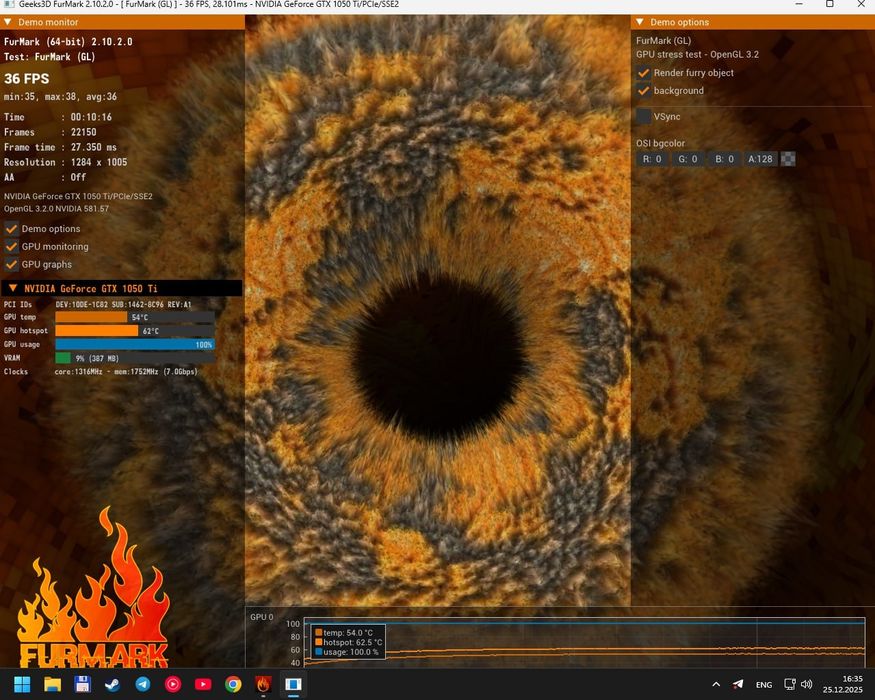
Task: Open File Explorer from the taskbar
Action: [x=52, y=684]
